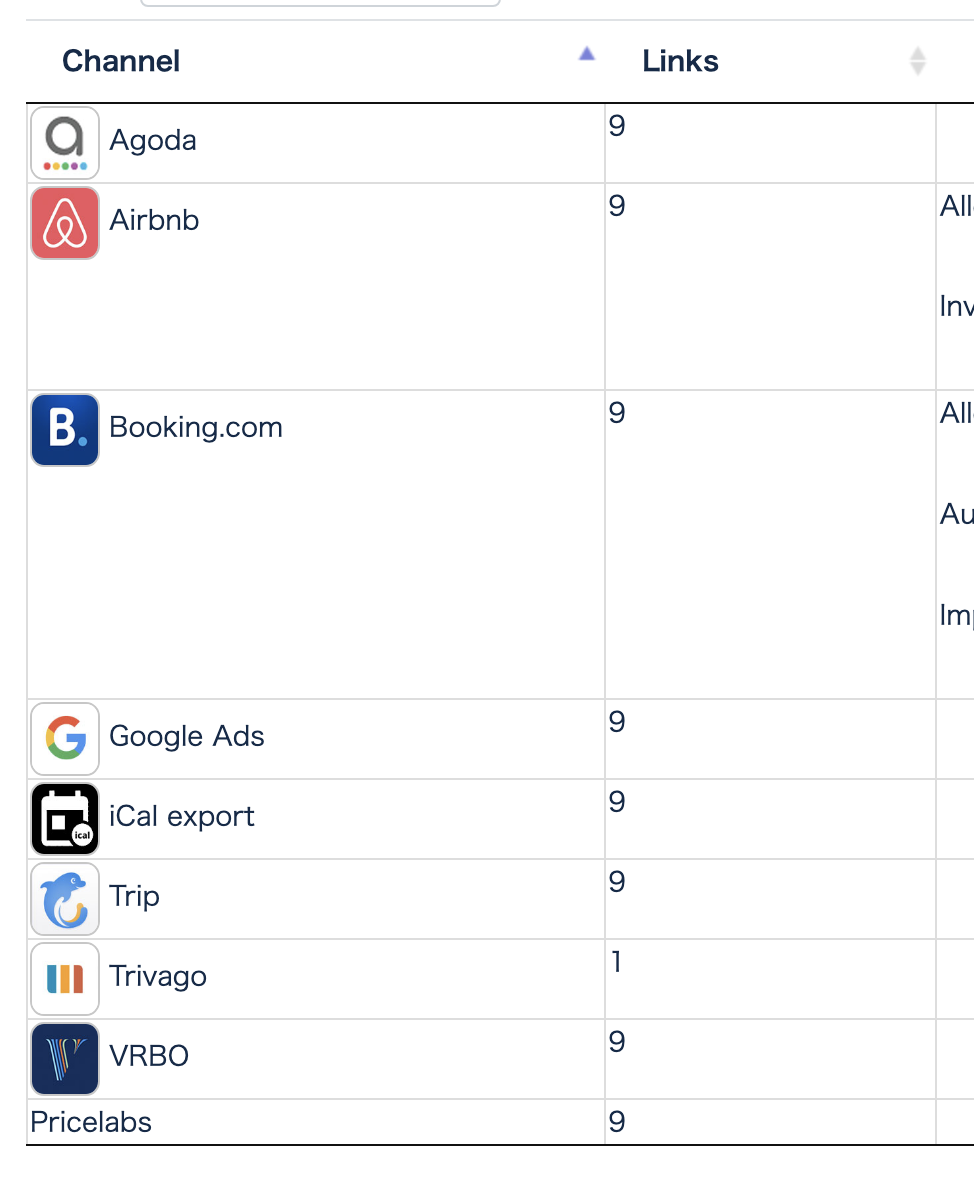Click the Airbnb logo icon

[x=64, y=222]
